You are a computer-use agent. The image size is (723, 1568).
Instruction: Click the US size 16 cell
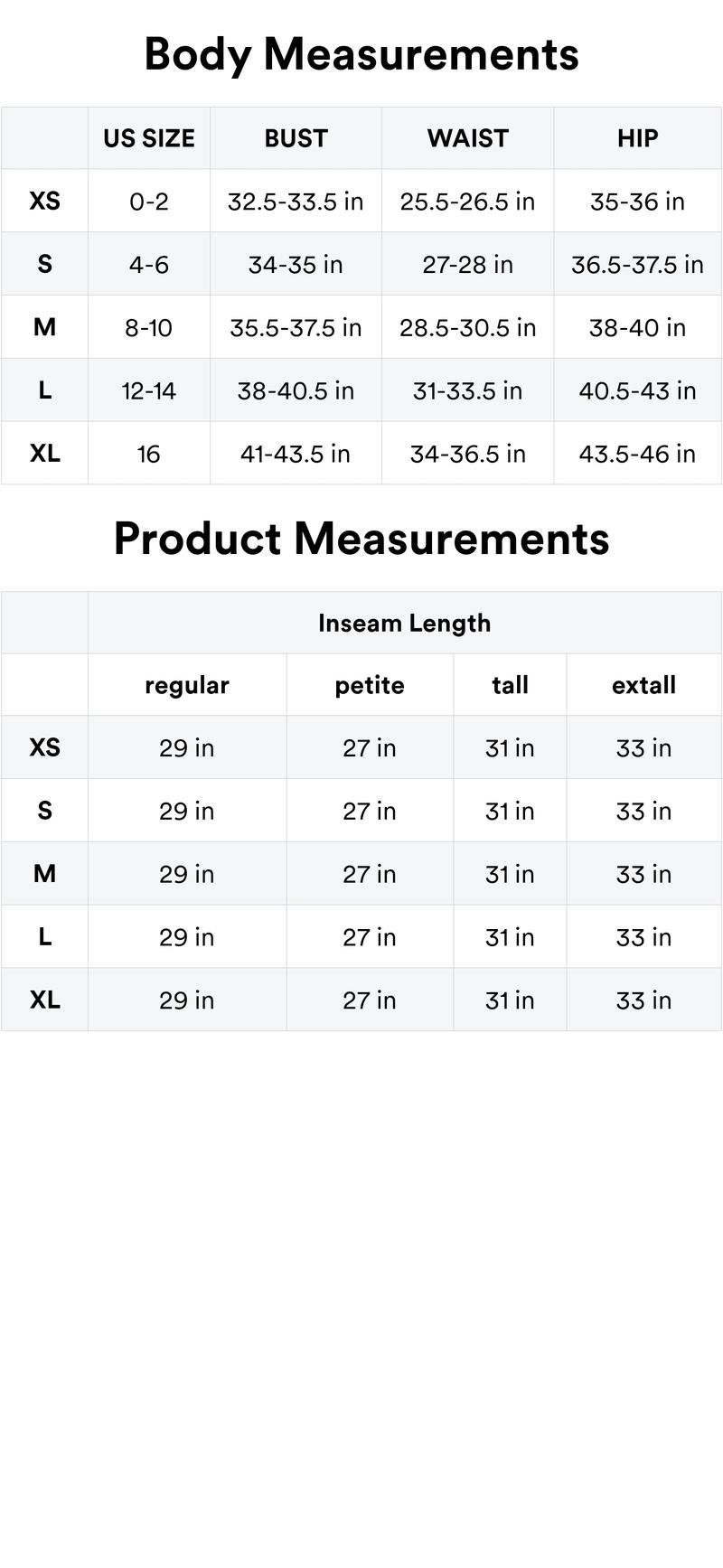coord(149,454)
